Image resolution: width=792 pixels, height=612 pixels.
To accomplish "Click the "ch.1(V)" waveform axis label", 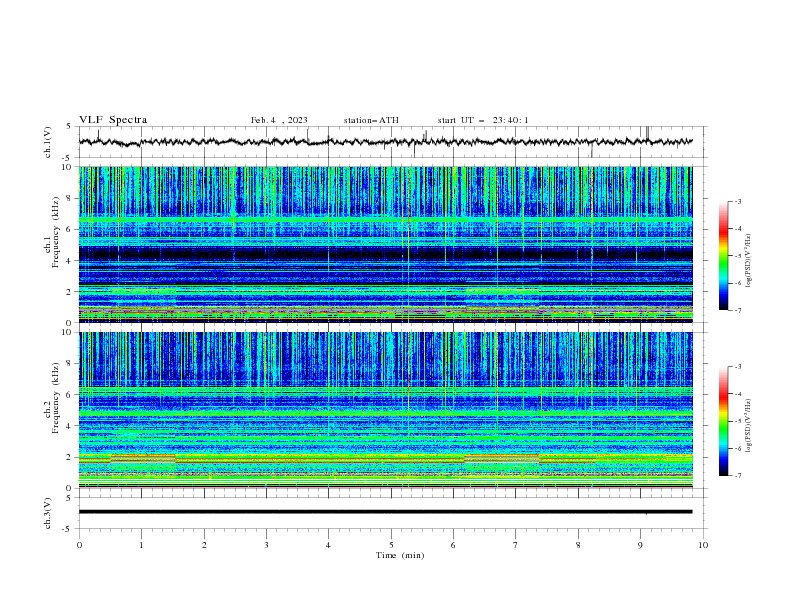I will [48, 142].
